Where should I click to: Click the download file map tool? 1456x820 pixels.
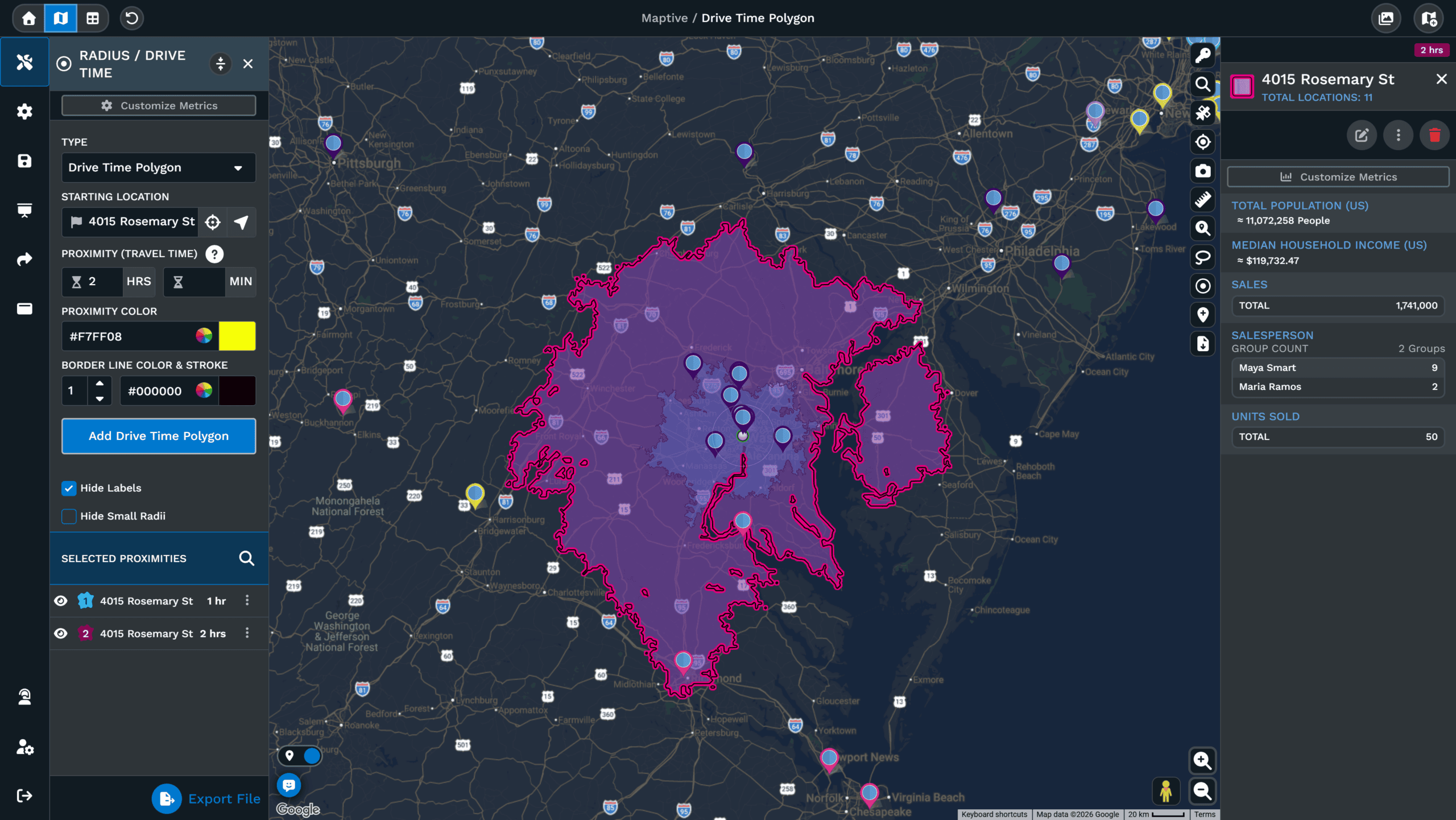(x=1203, y=344)
